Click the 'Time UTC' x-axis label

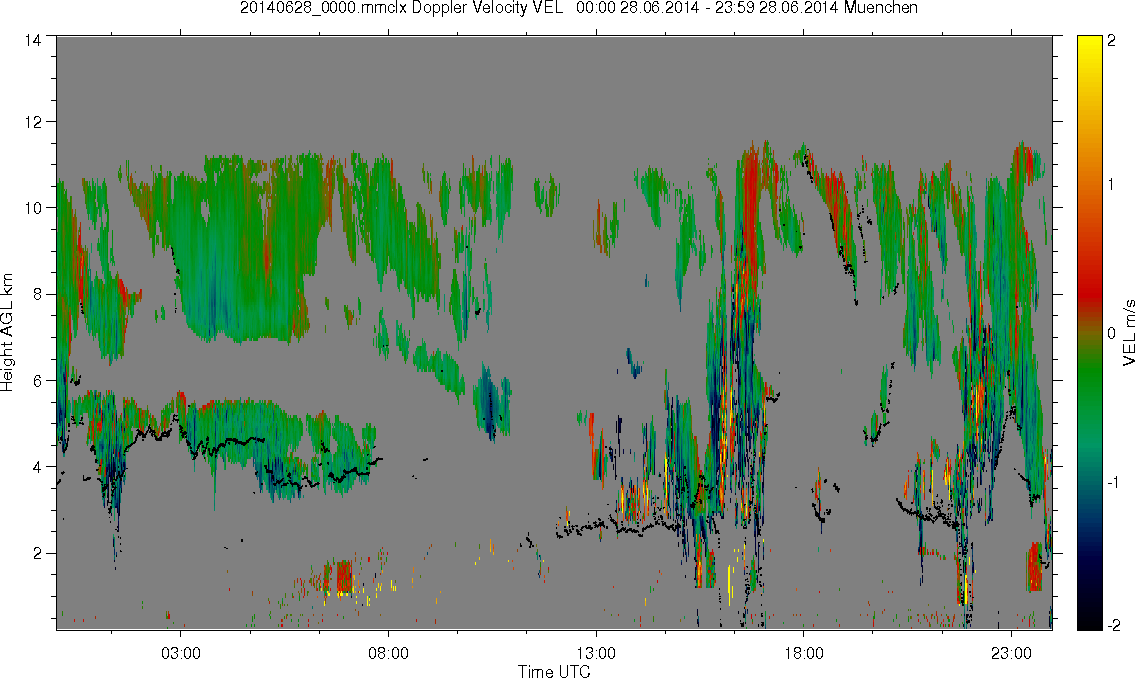coord(554,671)
